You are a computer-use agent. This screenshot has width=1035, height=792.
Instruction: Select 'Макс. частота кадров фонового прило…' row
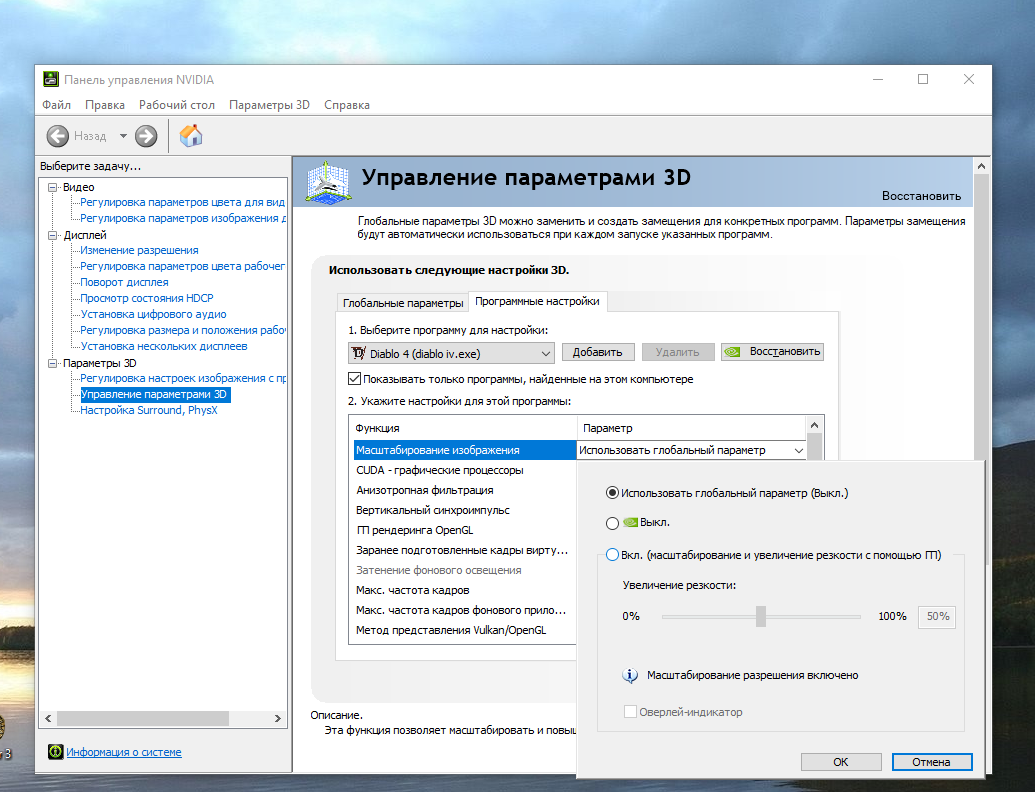(x=465, y=610)
